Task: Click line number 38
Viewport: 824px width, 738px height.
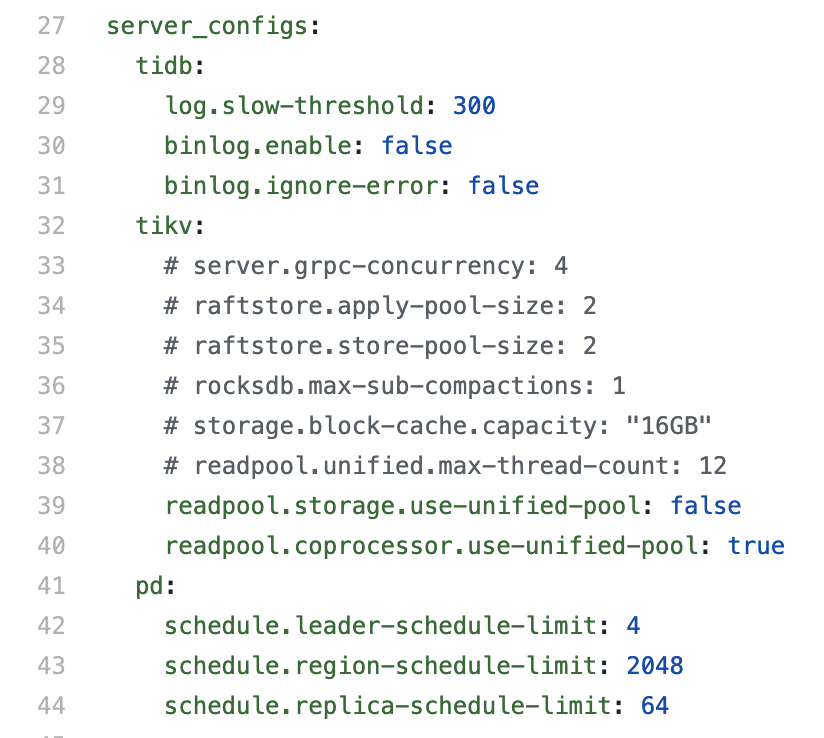Action: [52, 465]
